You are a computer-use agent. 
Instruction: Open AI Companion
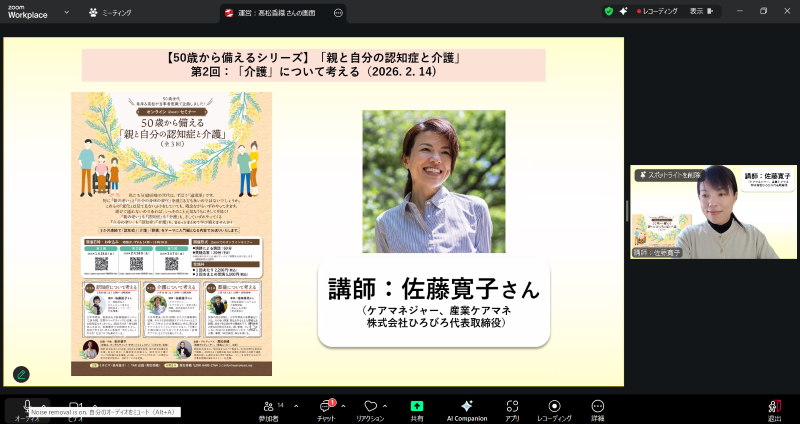pos(466,407)
